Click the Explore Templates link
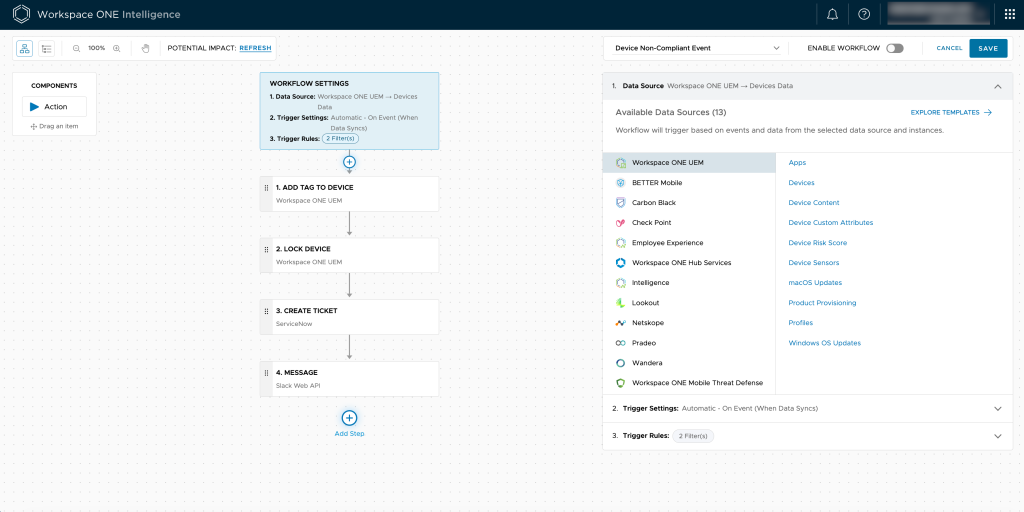 pos(951,112)
